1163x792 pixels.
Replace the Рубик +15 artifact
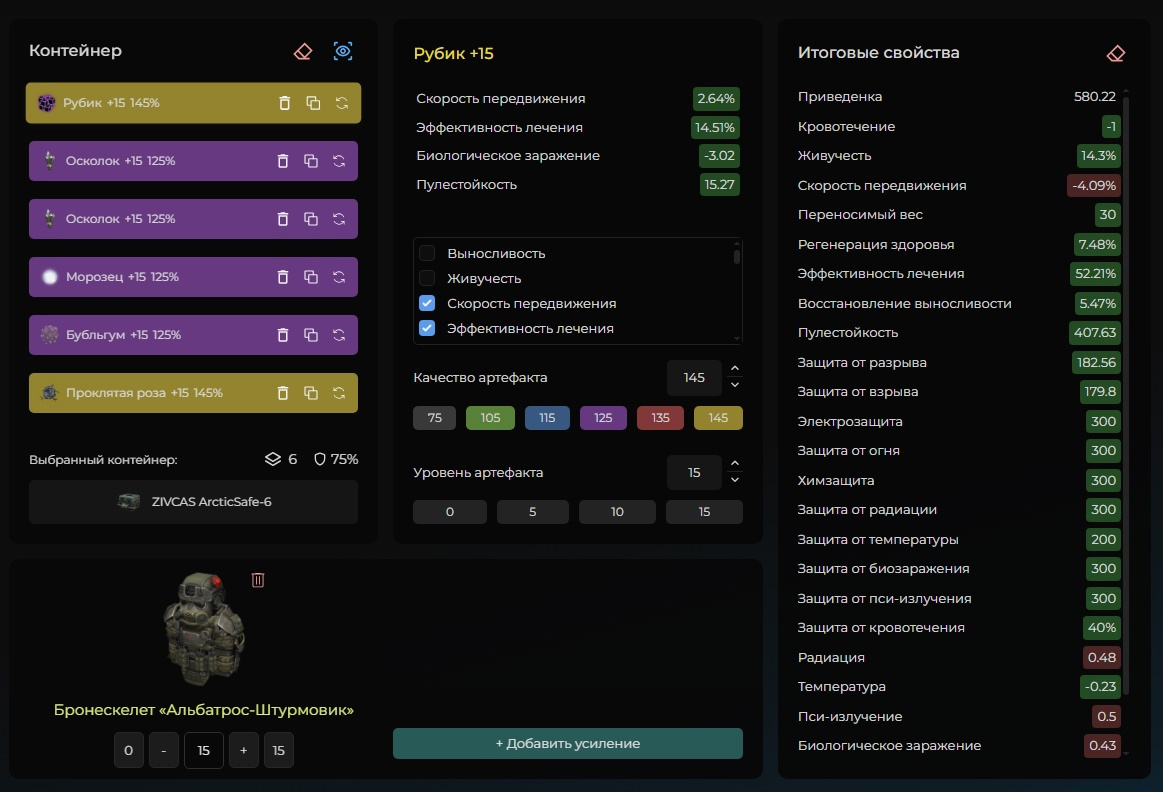coord(342,103)
